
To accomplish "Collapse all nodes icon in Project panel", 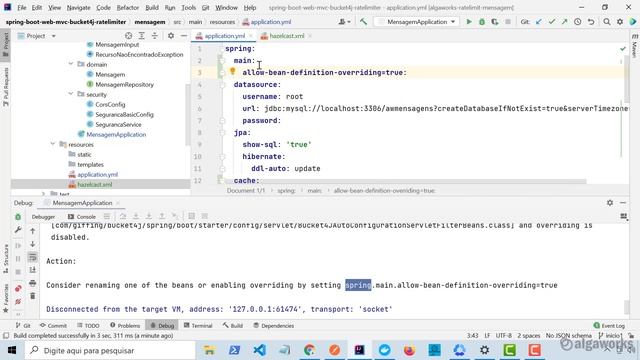I will pyautogui.click(x=155, y=36).
